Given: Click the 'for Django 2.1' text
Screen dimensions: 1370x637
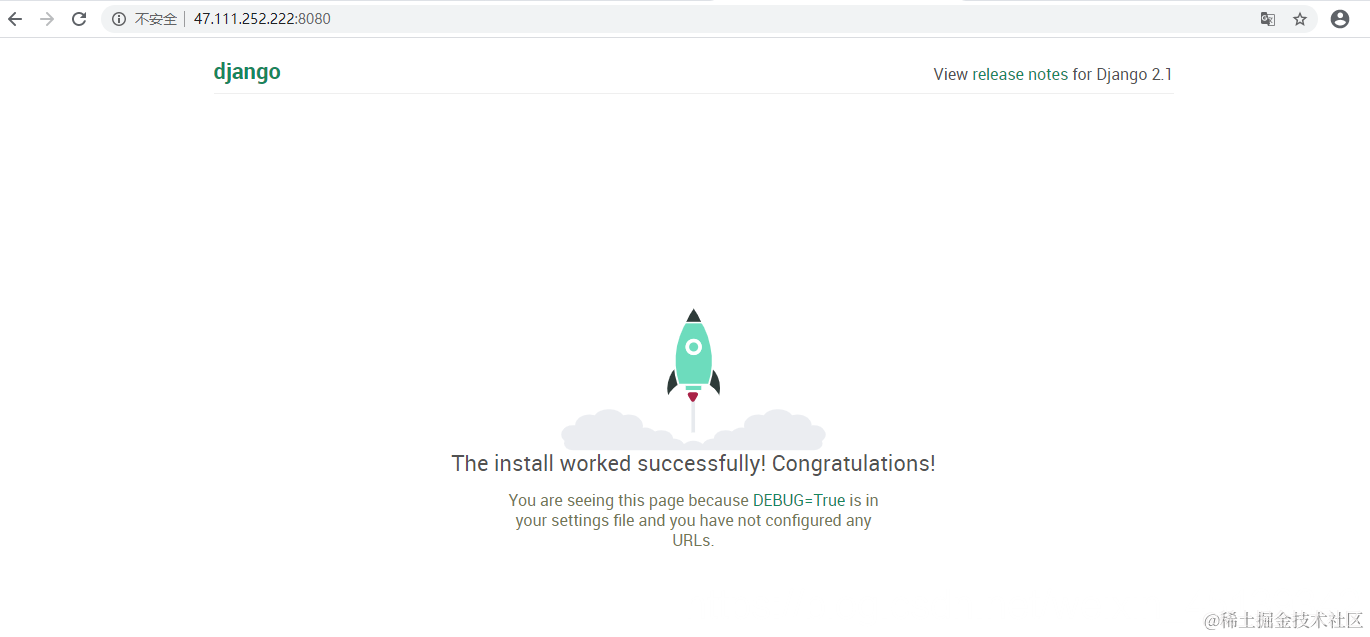Looking at the screenshot, I should pyautogui.click(x=1122, y=74).
